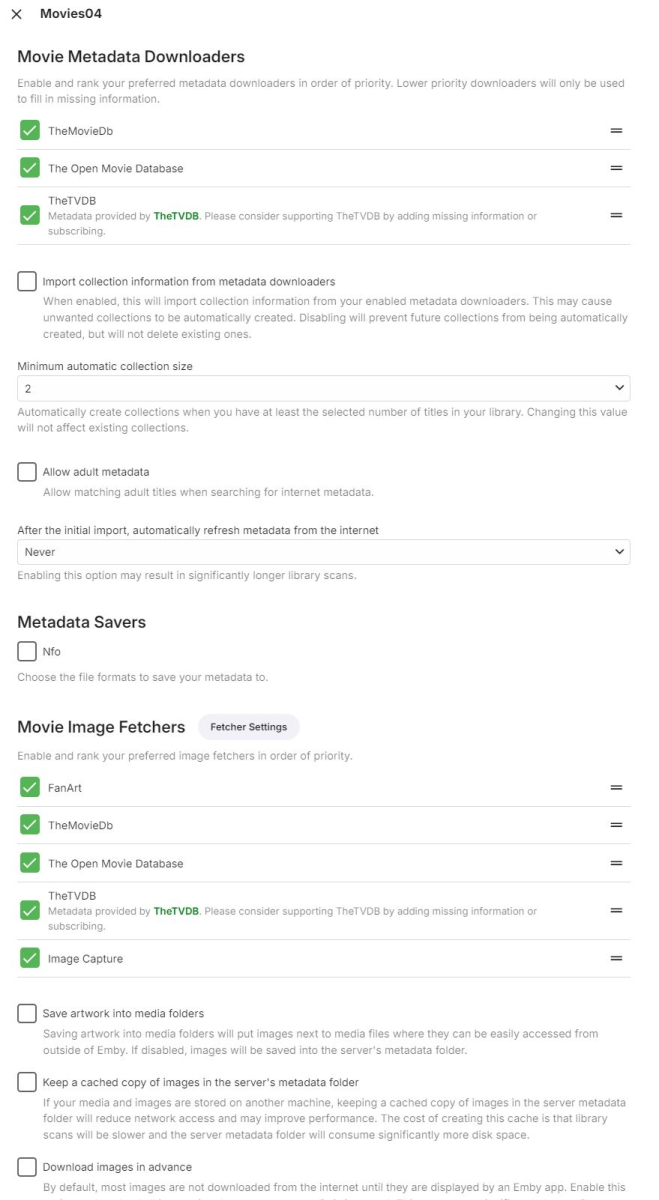Uncheck the FanArt image fetcher

click(x=30, y=788)
